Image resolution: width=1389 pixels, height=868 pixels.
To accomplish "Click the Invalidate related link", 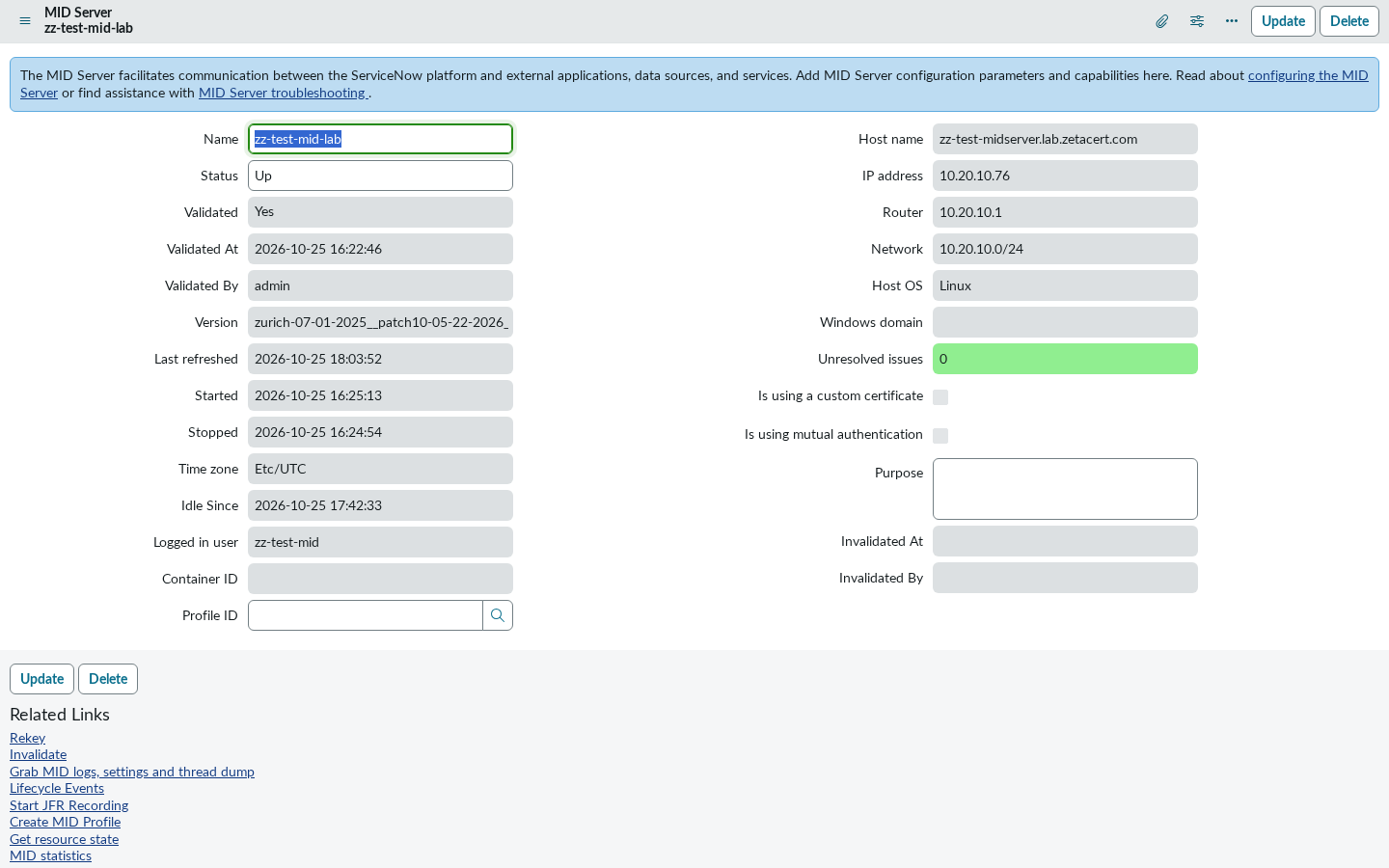I will 38,754.
